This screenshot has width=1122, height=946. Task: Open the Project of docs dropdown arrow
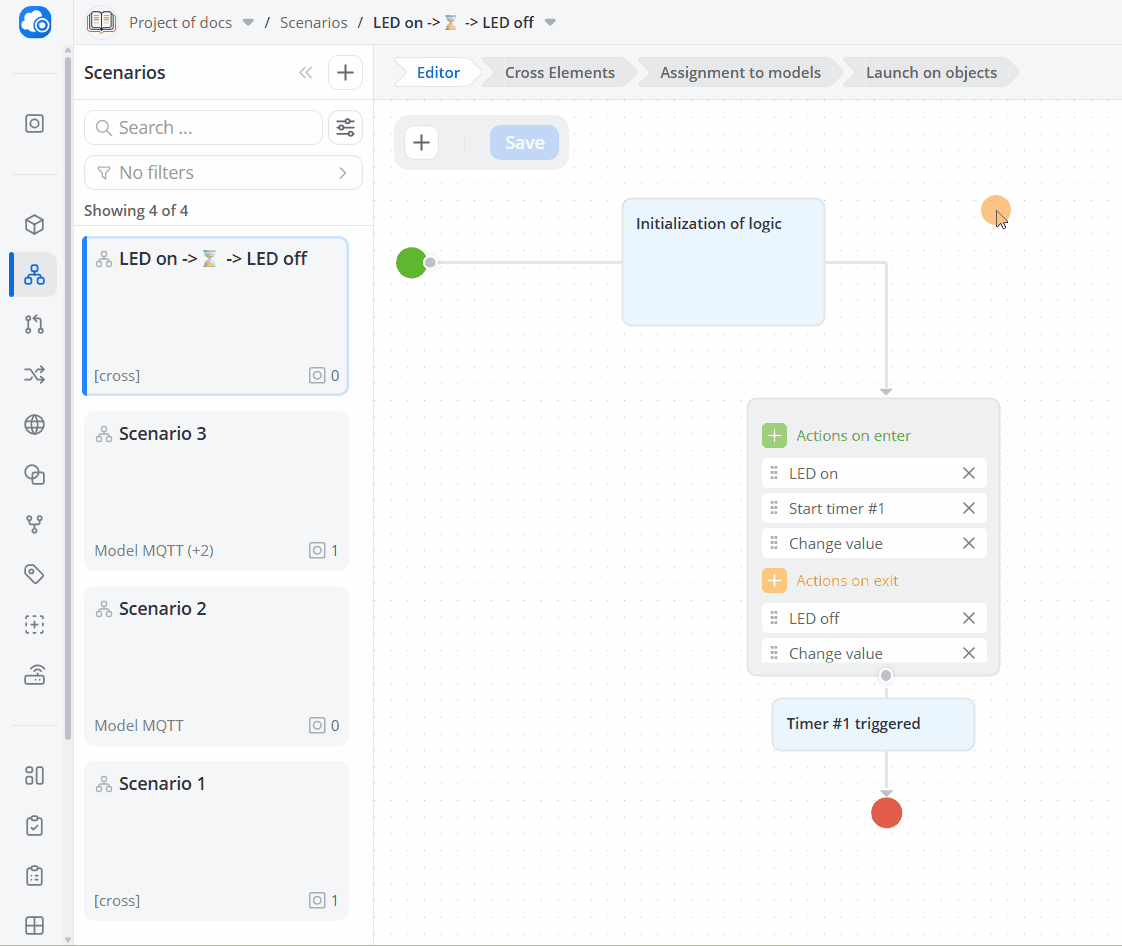tap(248, 22)
